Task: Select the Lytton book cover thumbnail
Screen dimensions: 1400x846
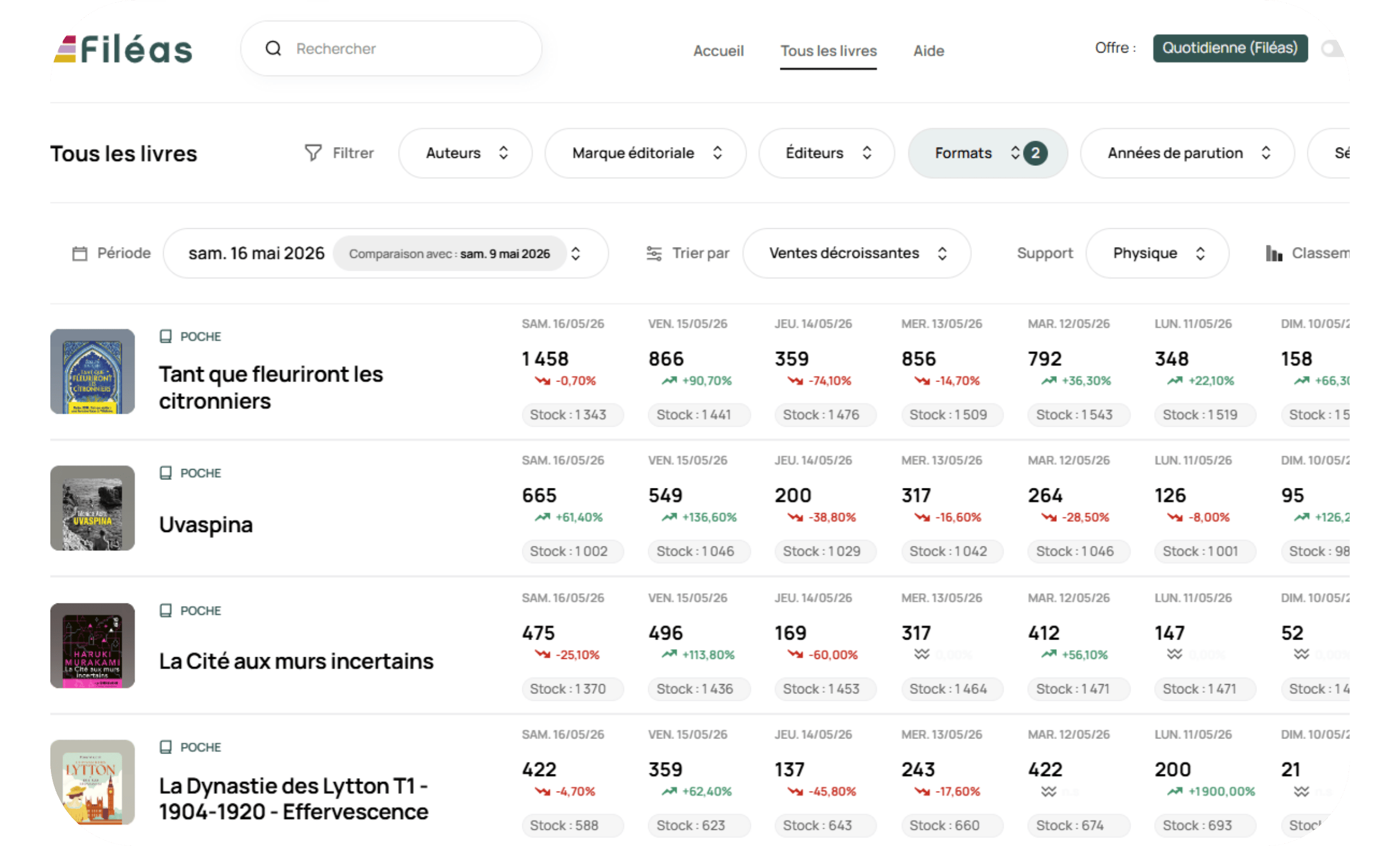Action: 93,782
